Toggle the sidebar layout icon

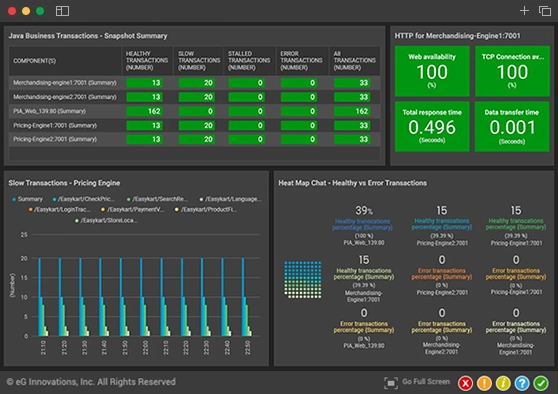[x=62, y=11]
